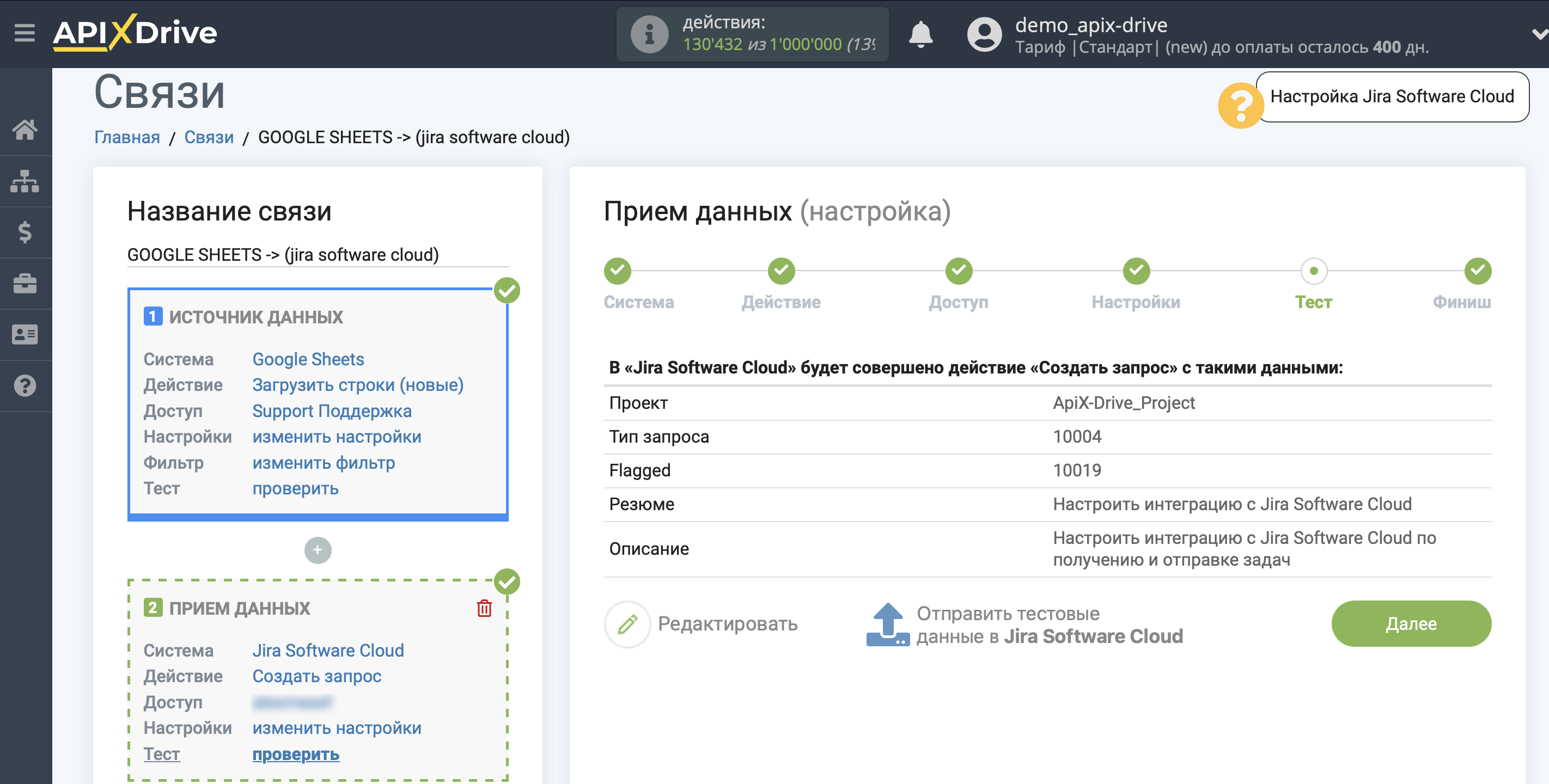Go to Настройки step
The height and width of the screenshot is (784, 1549).
[x=1136, y=271]
